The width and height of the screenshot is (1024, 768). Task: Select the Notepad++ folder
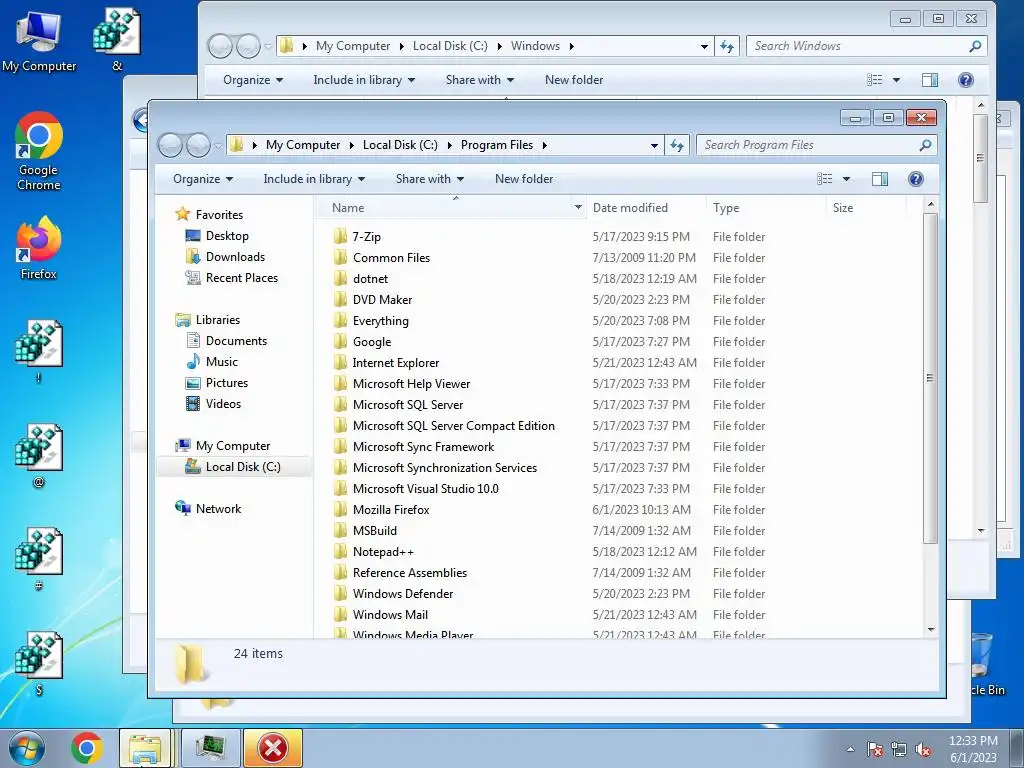[383, 552]
